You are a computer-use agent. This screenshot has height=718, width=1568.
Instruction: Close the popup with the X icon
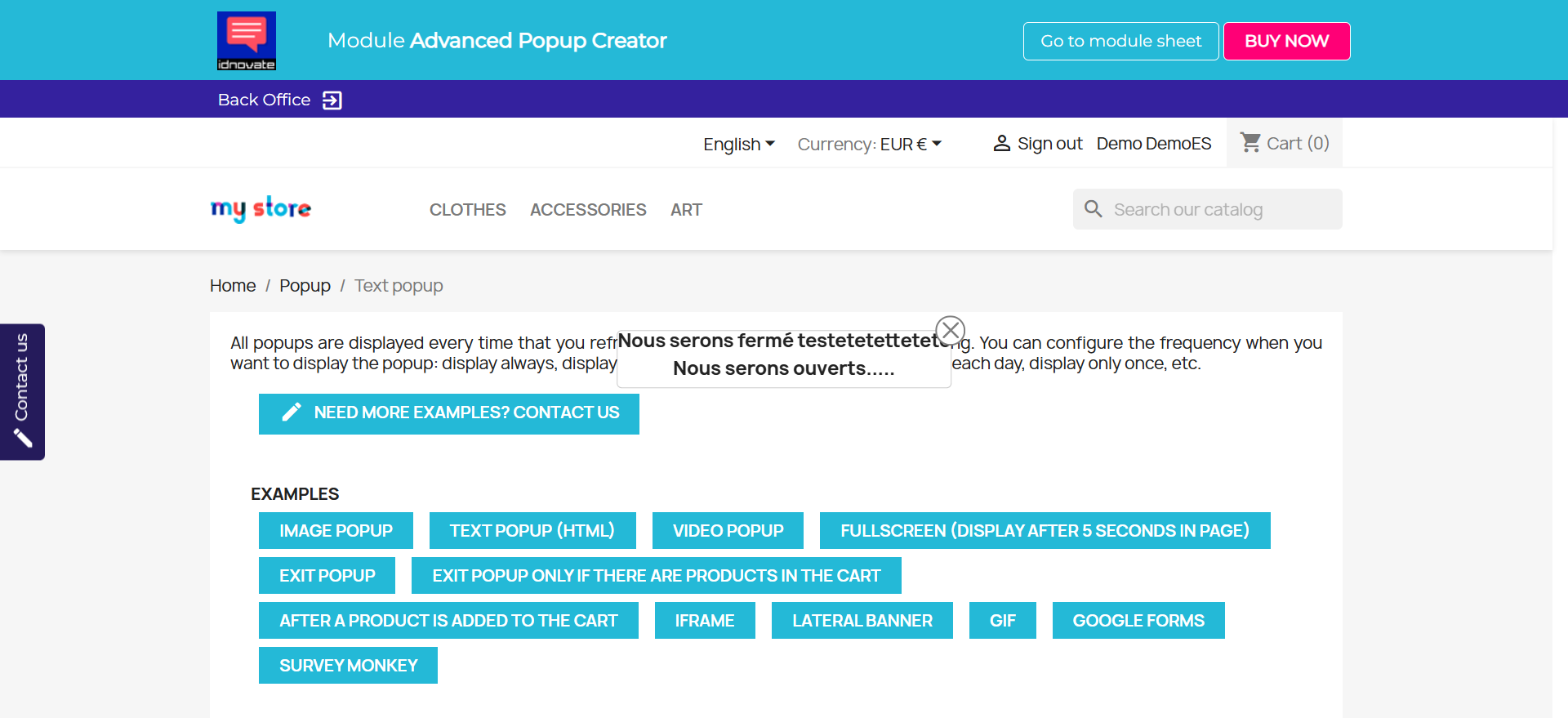(x=950, y=331)
